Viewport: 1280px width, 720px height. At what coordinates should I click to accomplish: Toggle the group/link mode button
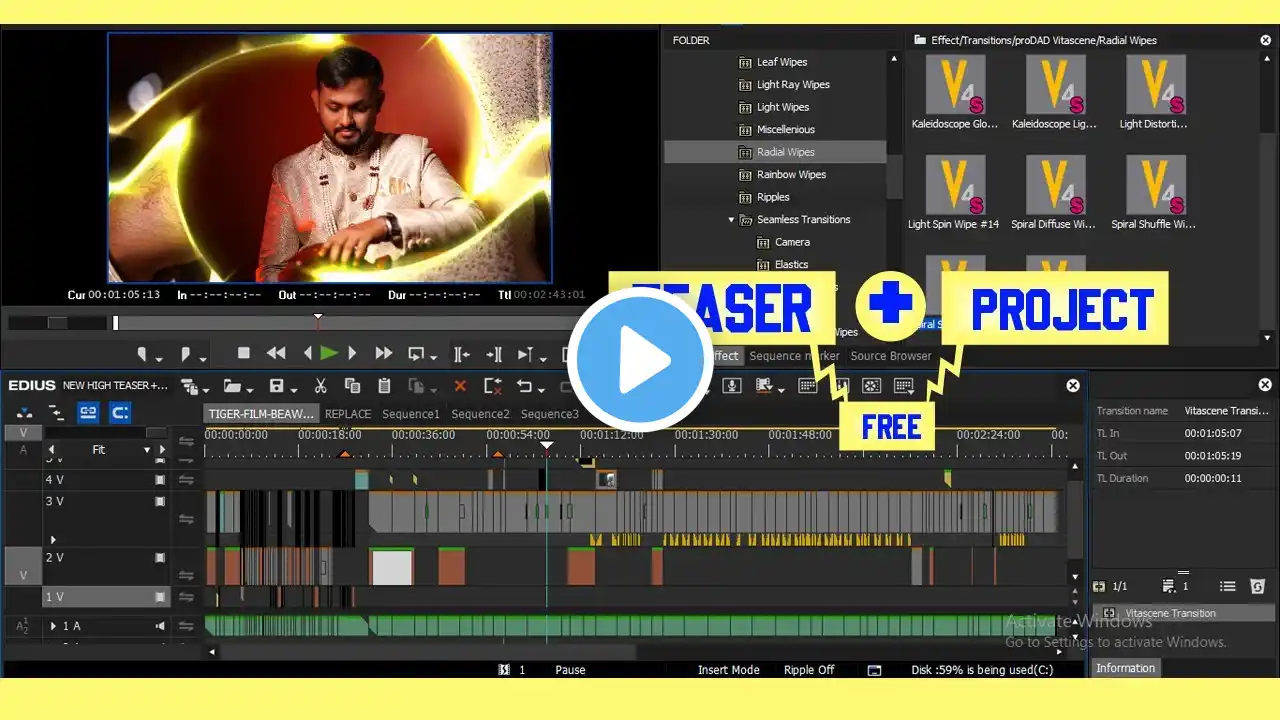(88, 411)
